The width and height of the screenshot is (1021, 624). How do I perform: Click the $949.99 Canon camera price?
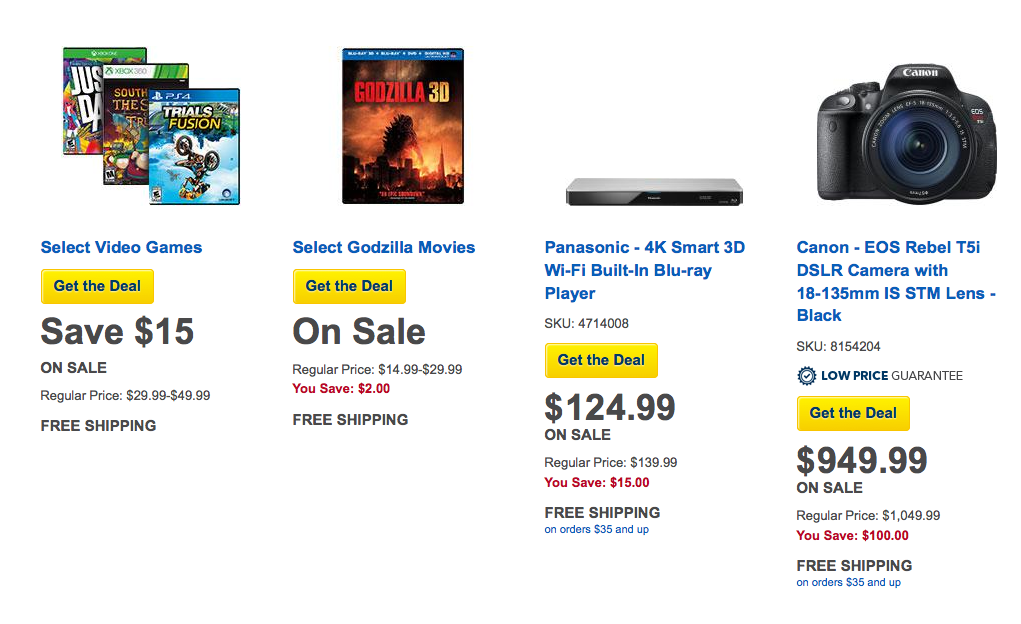(x=862, y=461)
